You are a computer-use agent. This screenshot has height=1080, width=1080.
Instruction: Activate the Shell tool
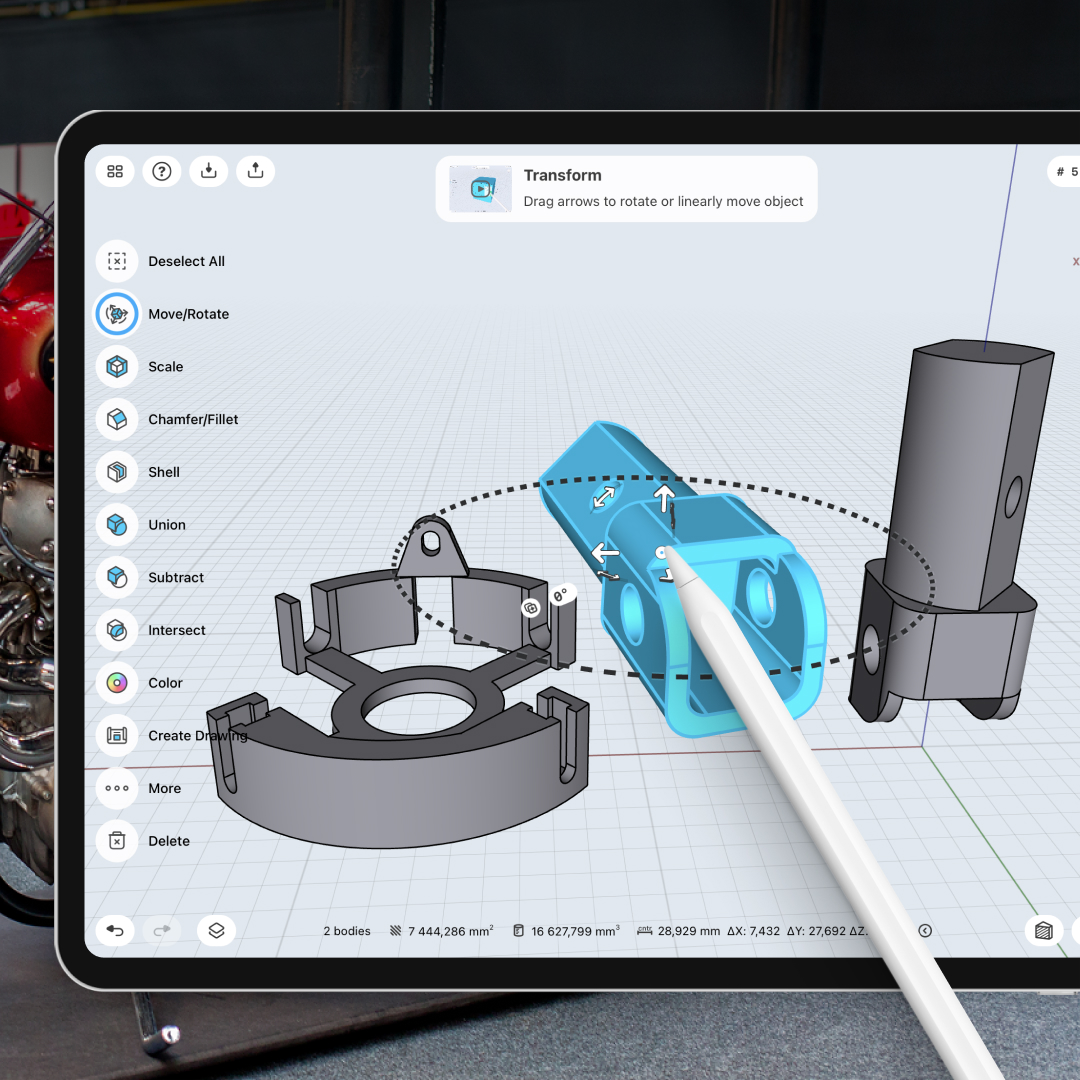[140, 472]
